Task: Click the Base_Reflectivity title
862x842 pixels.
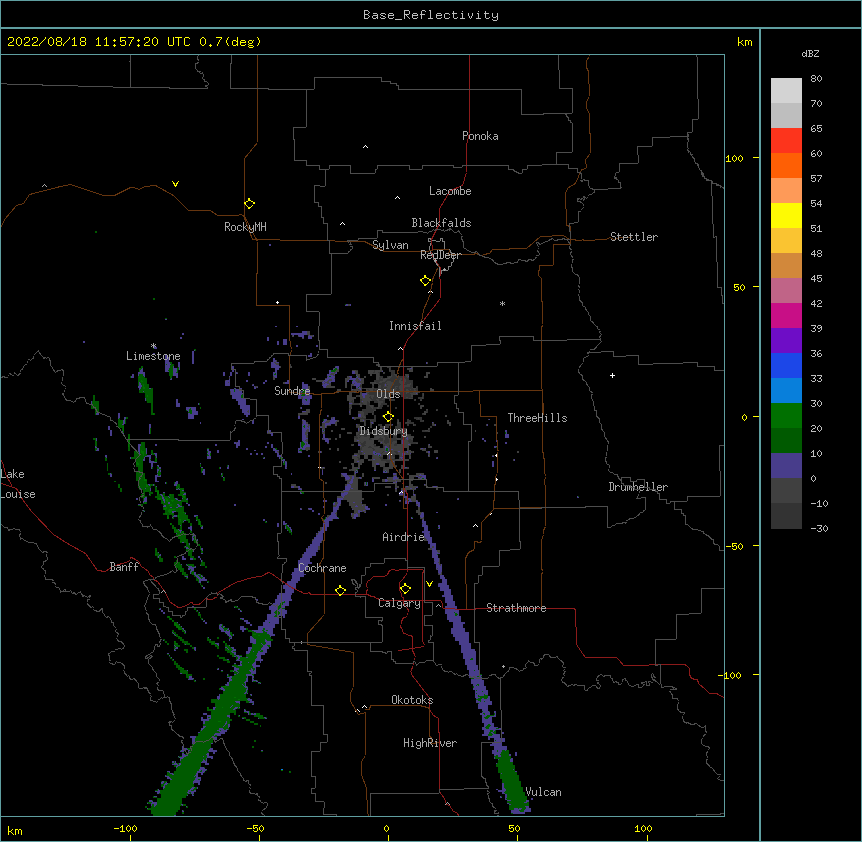Action: (x=431, y=15)
